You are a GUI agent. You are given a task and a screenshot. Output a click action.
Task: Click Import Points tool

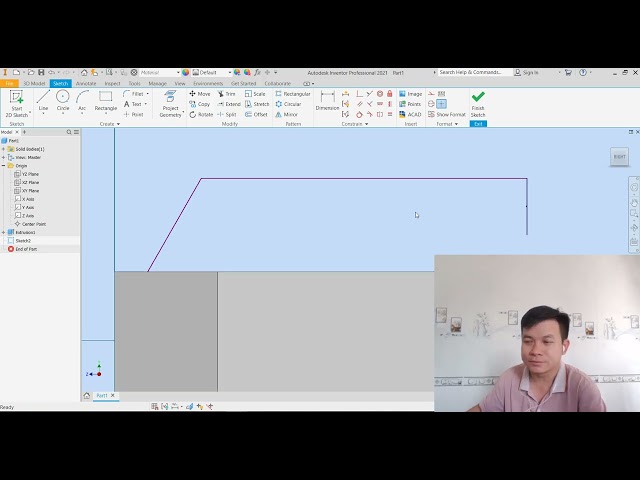pos(410,104)
